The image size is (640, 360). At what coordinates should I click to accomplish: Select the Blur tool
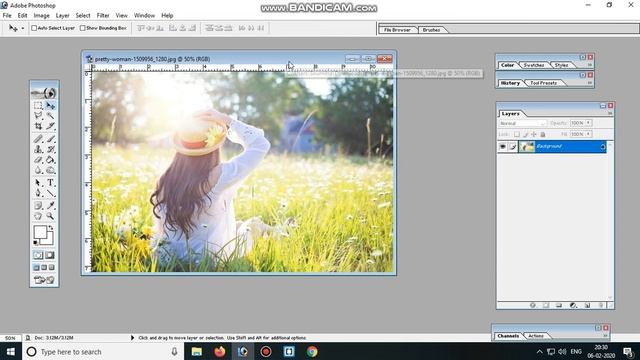pyautogui.click(x=38, y=170)
